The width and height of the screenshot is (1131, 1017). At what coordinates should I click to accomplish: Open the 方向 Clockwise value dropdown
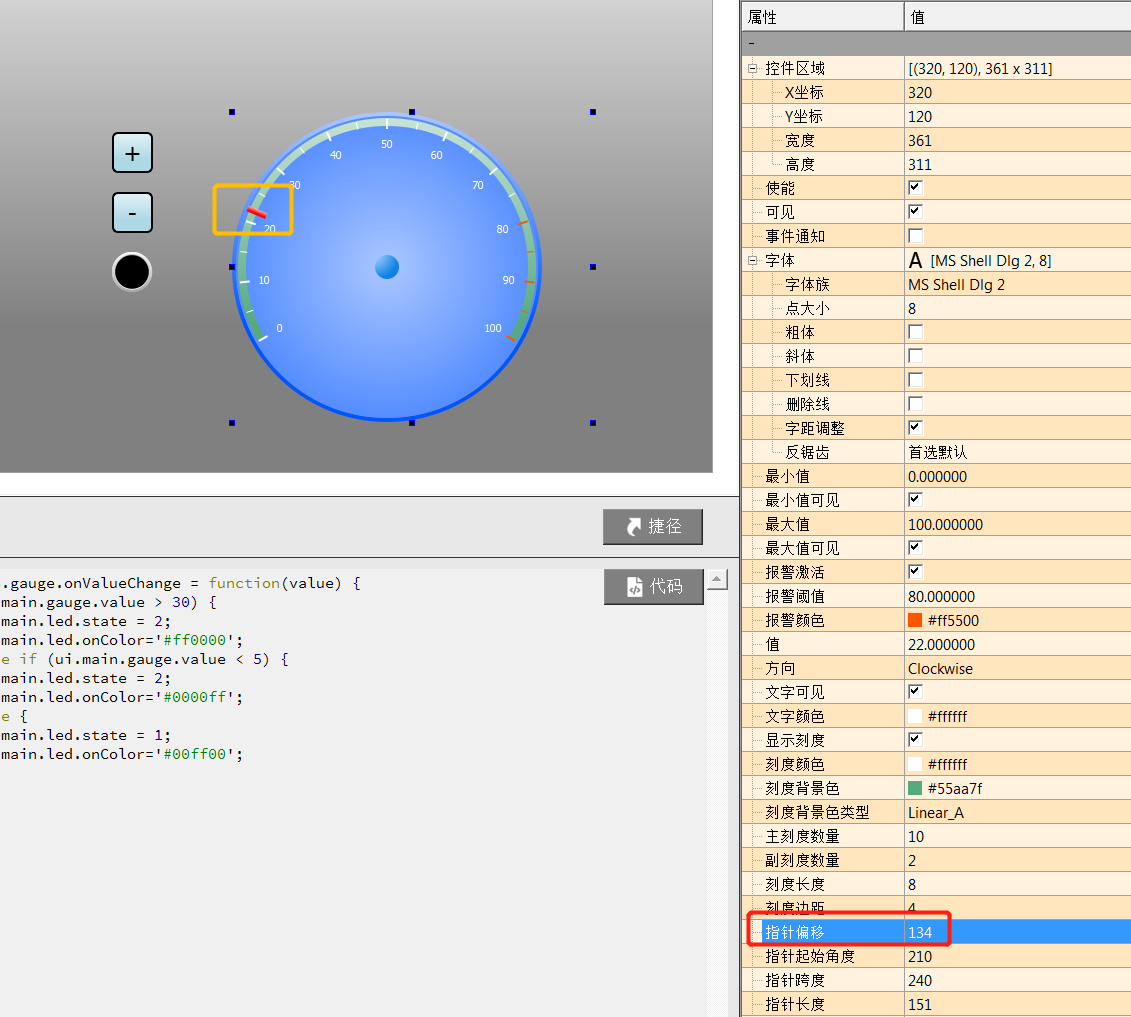pos(1017,669)
